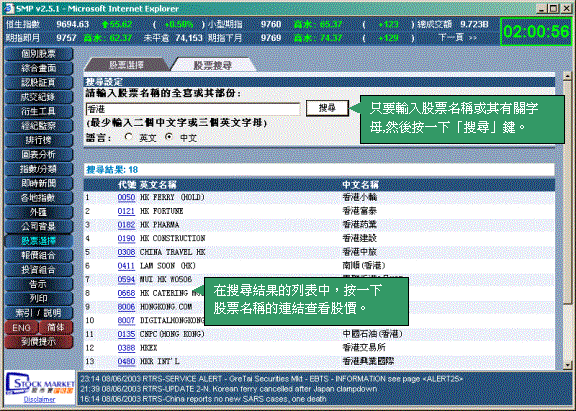Click HK FERRY (HOLD) name
576x411 pixels.
pos(172,198)
